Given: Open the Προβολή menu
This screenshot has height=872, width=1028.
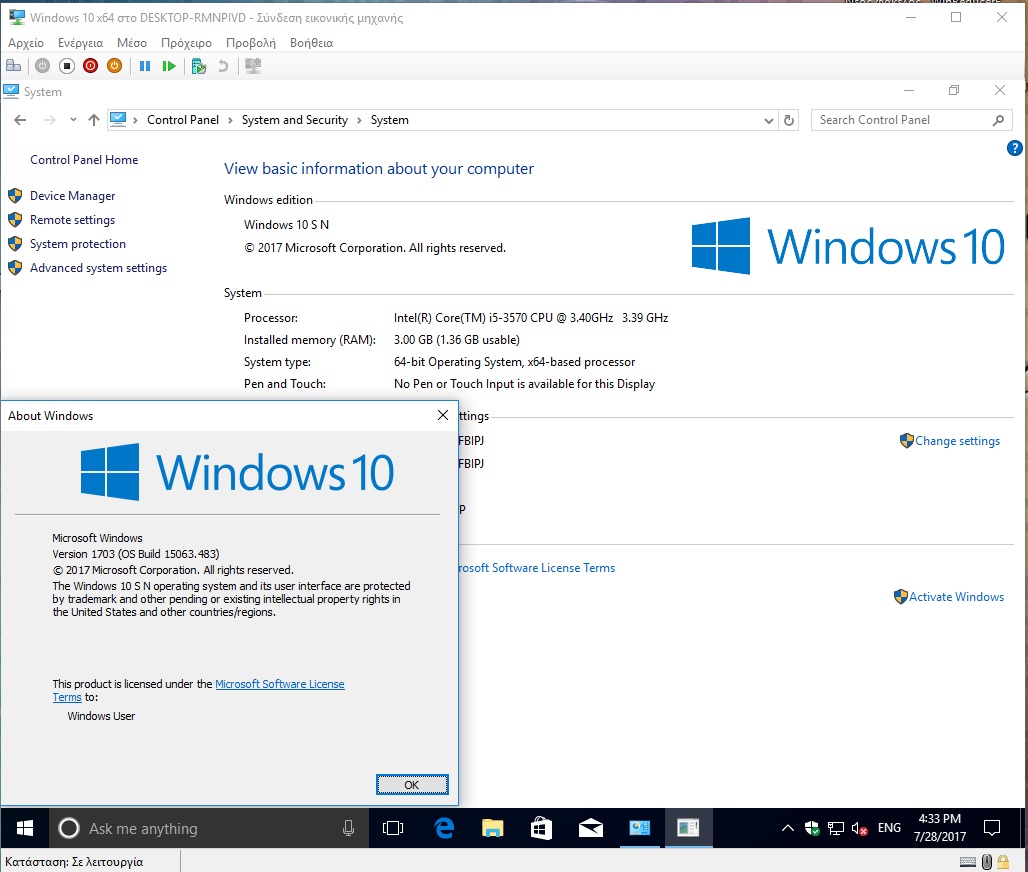Looking at the screenshot, I should pyautogui.click(x=250, y=43).
